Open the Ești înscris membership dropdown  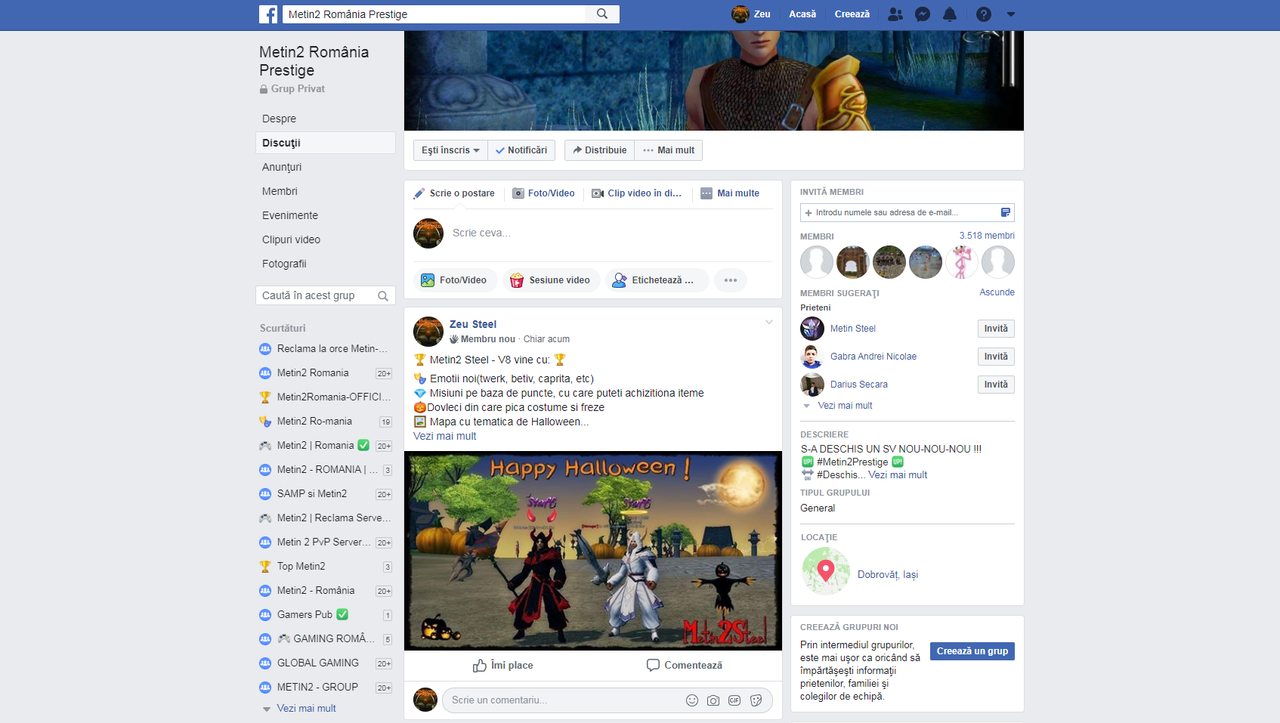(x=449, y=149)
